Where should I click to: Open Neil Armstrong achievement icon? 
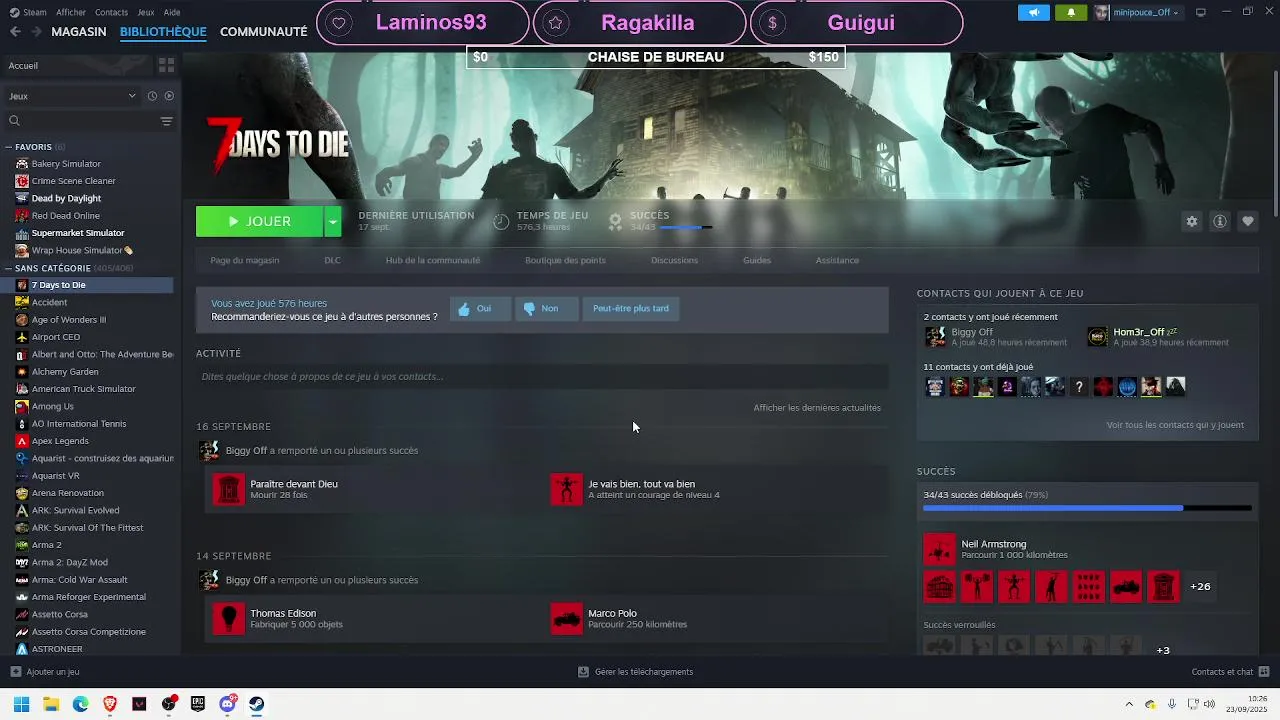coord(940,549)
